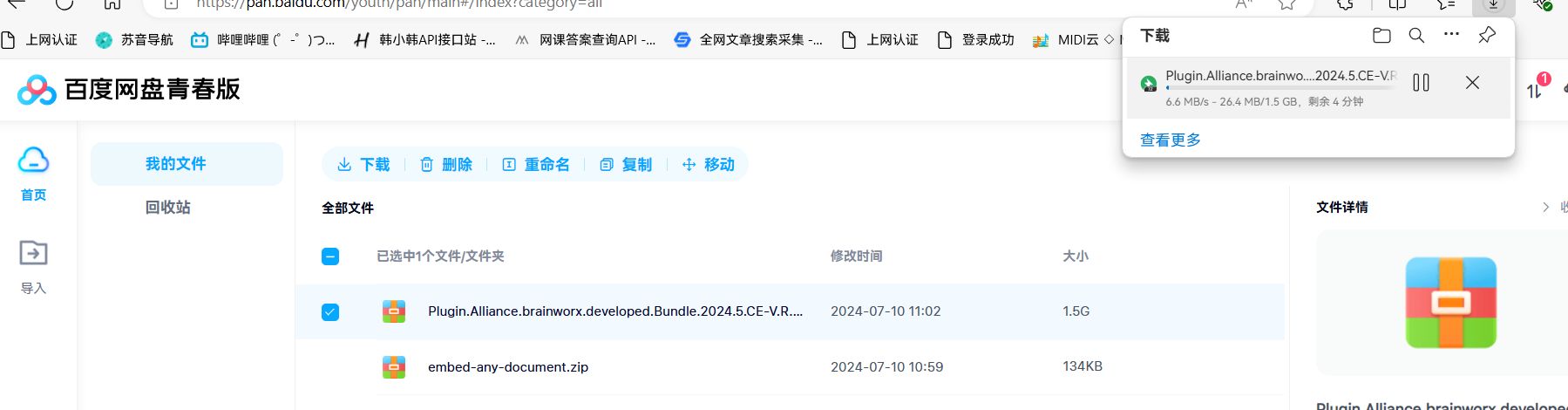Click the 全部文件 breadcrumb label

coord(348,208)
